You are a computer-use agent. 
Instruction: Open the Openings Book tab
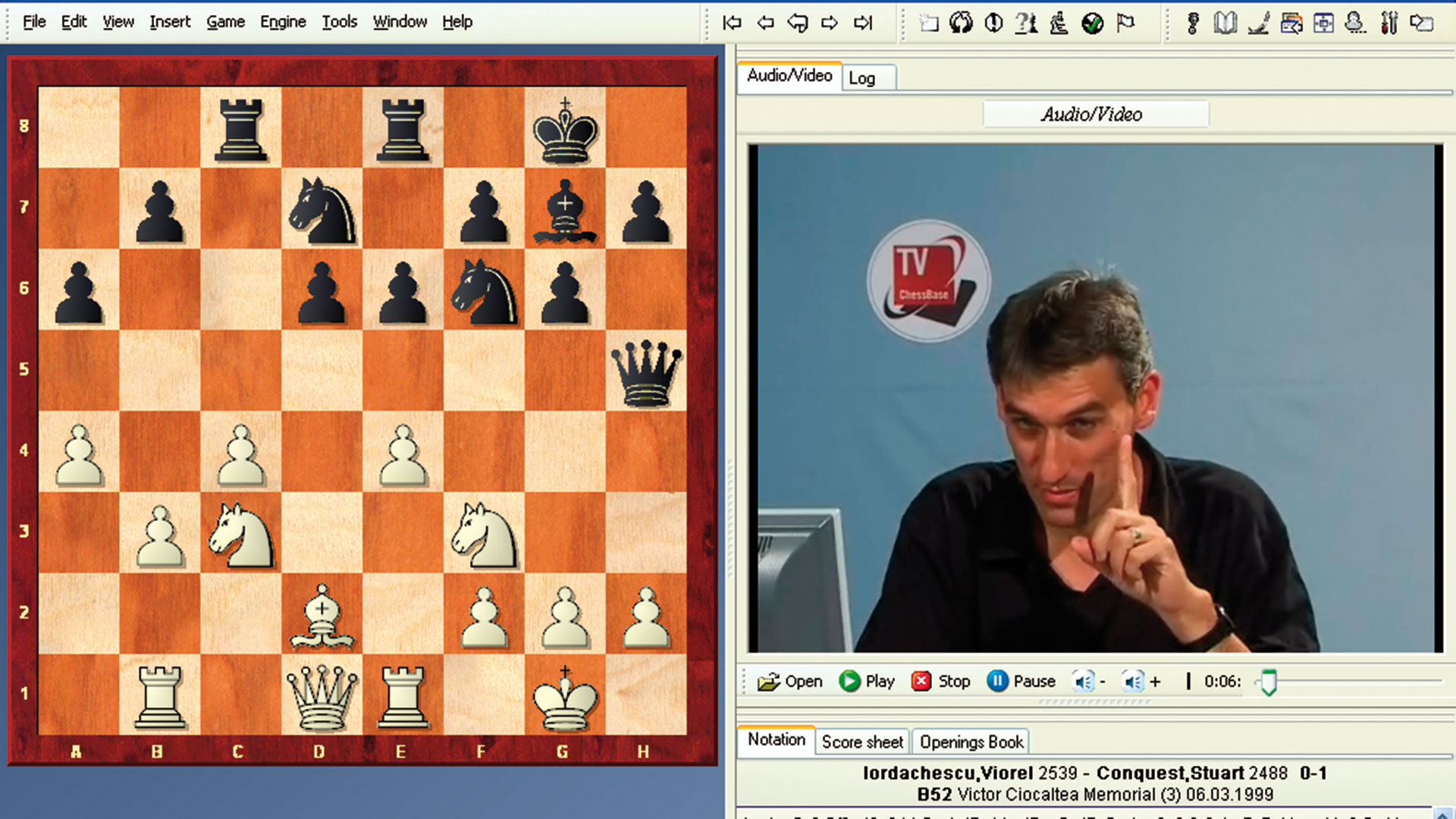[970, 742]
